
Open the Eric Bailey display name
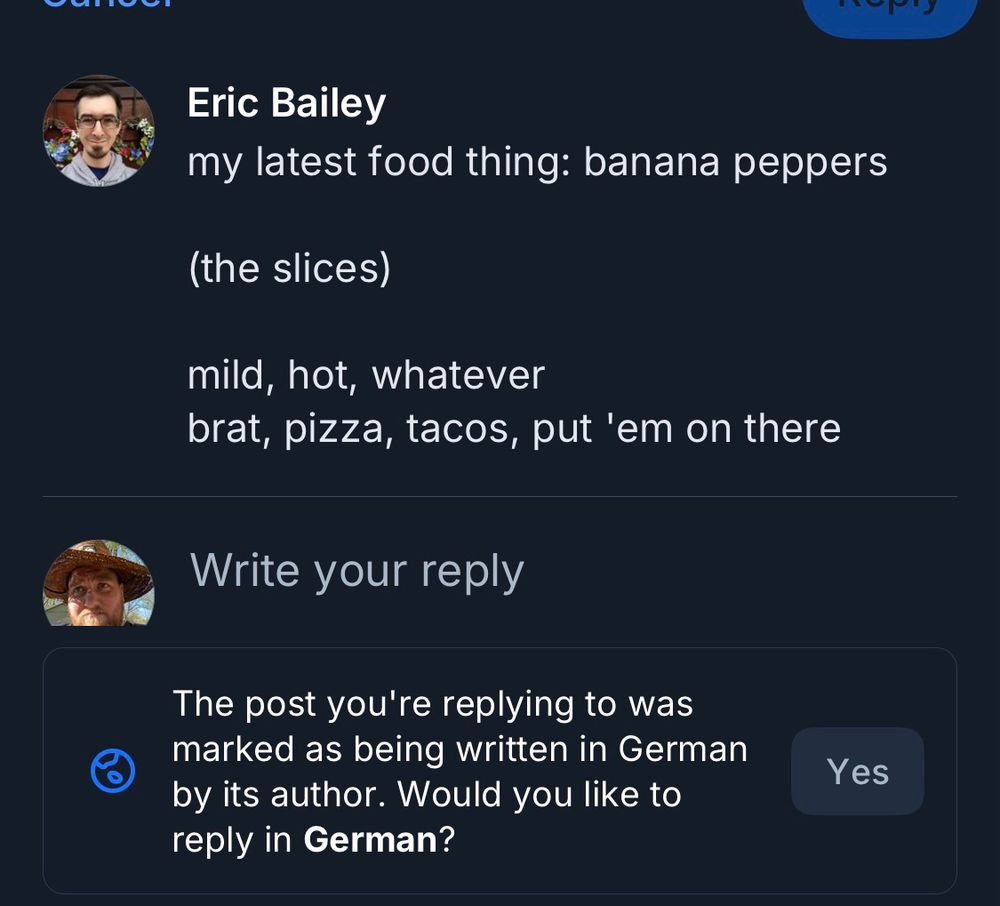(x=286, y=103)
